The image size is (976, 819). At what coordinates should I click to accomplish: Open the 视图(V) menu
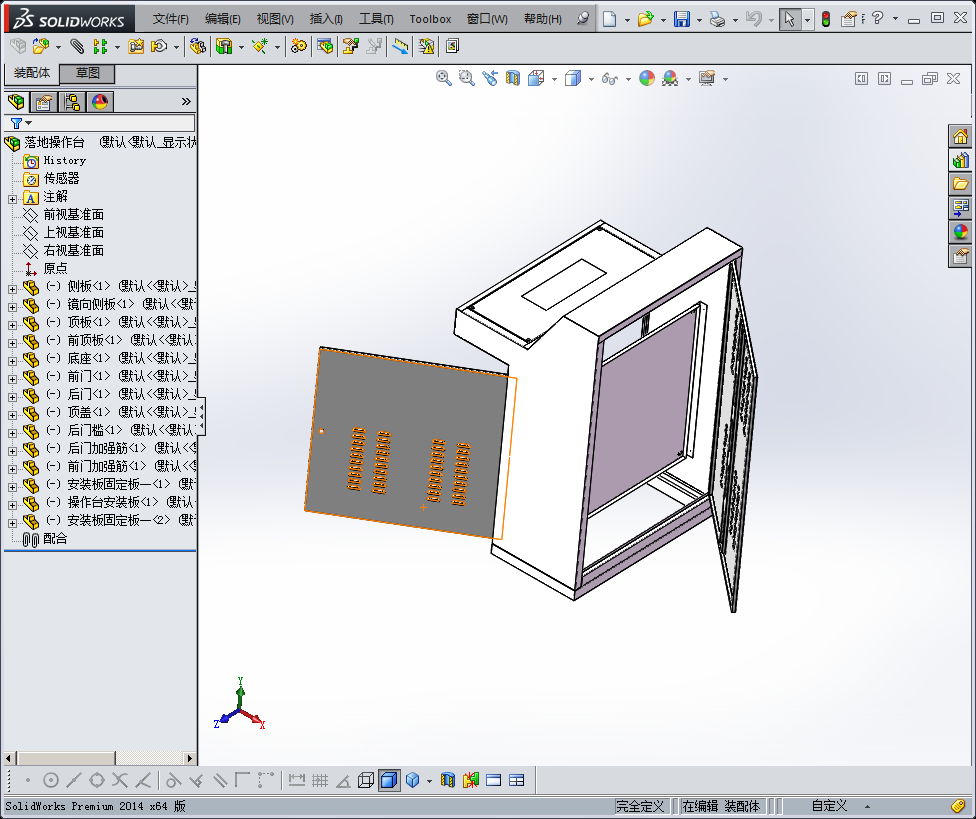click(275, 19)
